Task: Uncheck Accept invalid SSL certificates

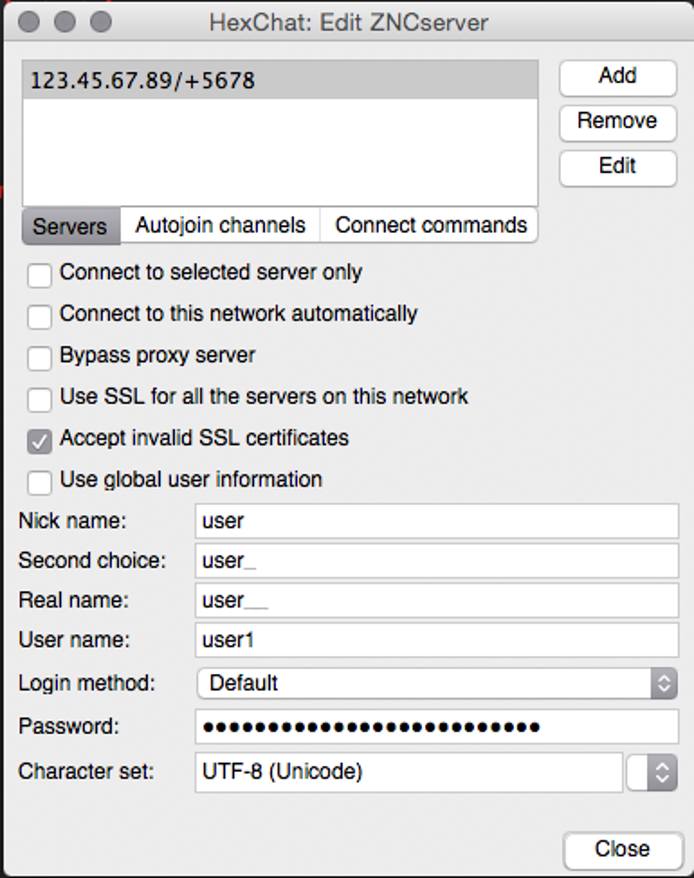Action: click(40, 441)
